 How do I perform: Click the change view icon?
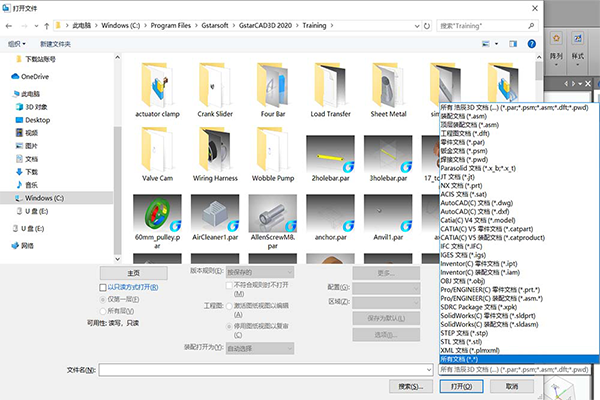(486, 44)
